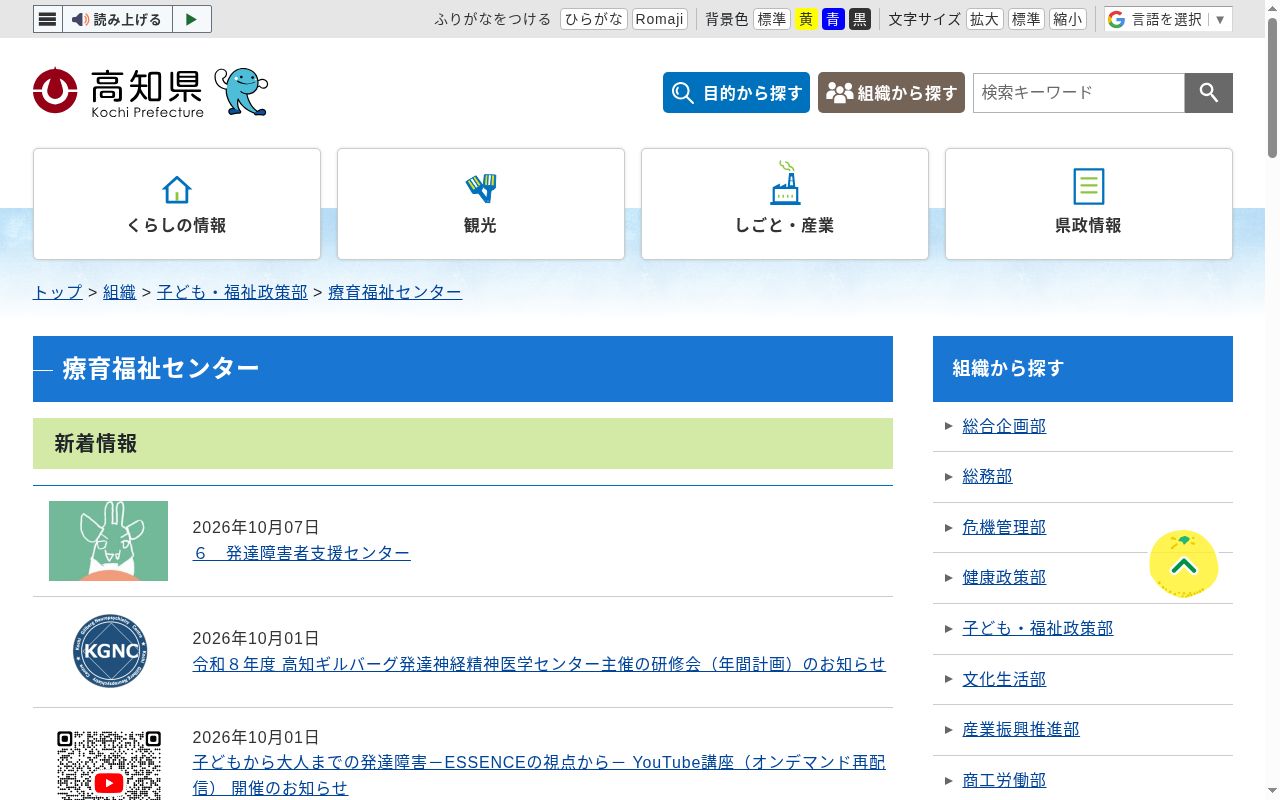Click the KGNC round logo thumbnail
The width and height of the screenshot is (1280, 800).
pyautogui.click(x=110, y=651)
